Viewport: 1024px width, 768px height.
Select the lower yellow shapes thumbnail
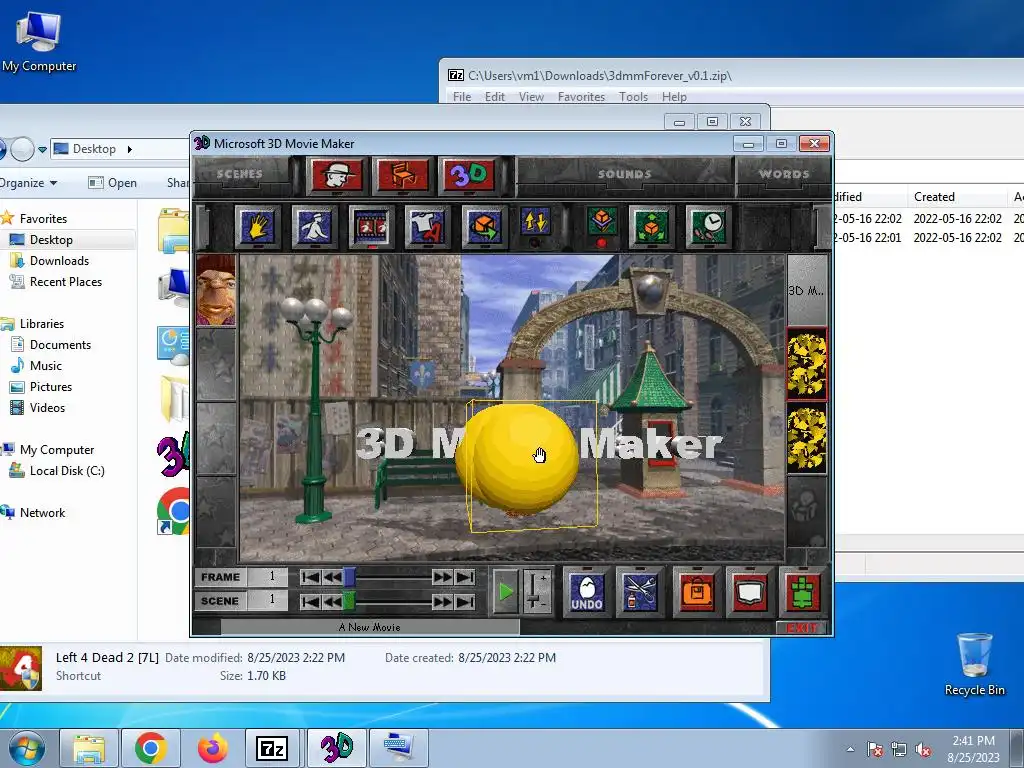point(807,438)
